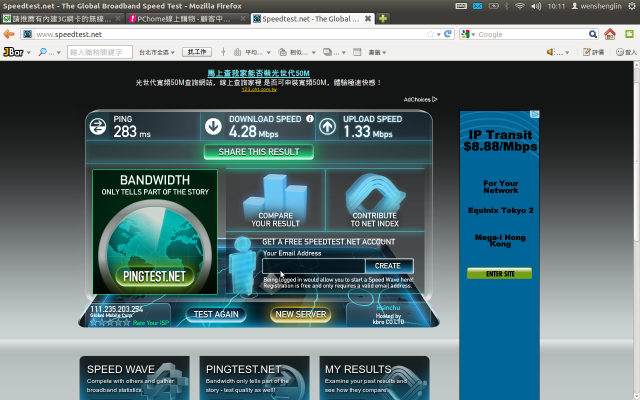Focus the JBar job keyword input

tap(100, 52)
